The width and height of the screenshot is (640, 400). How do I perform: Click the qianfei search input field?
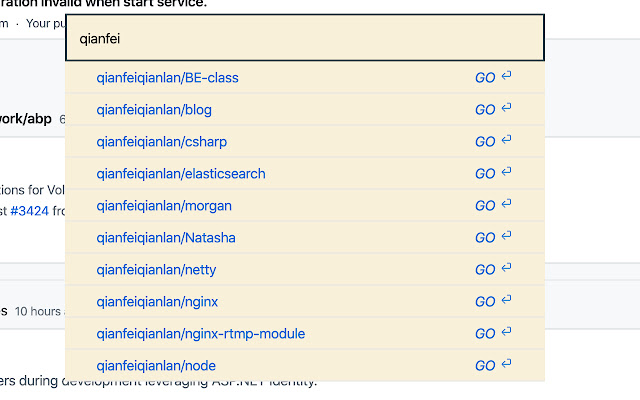[x=305, y=38]
